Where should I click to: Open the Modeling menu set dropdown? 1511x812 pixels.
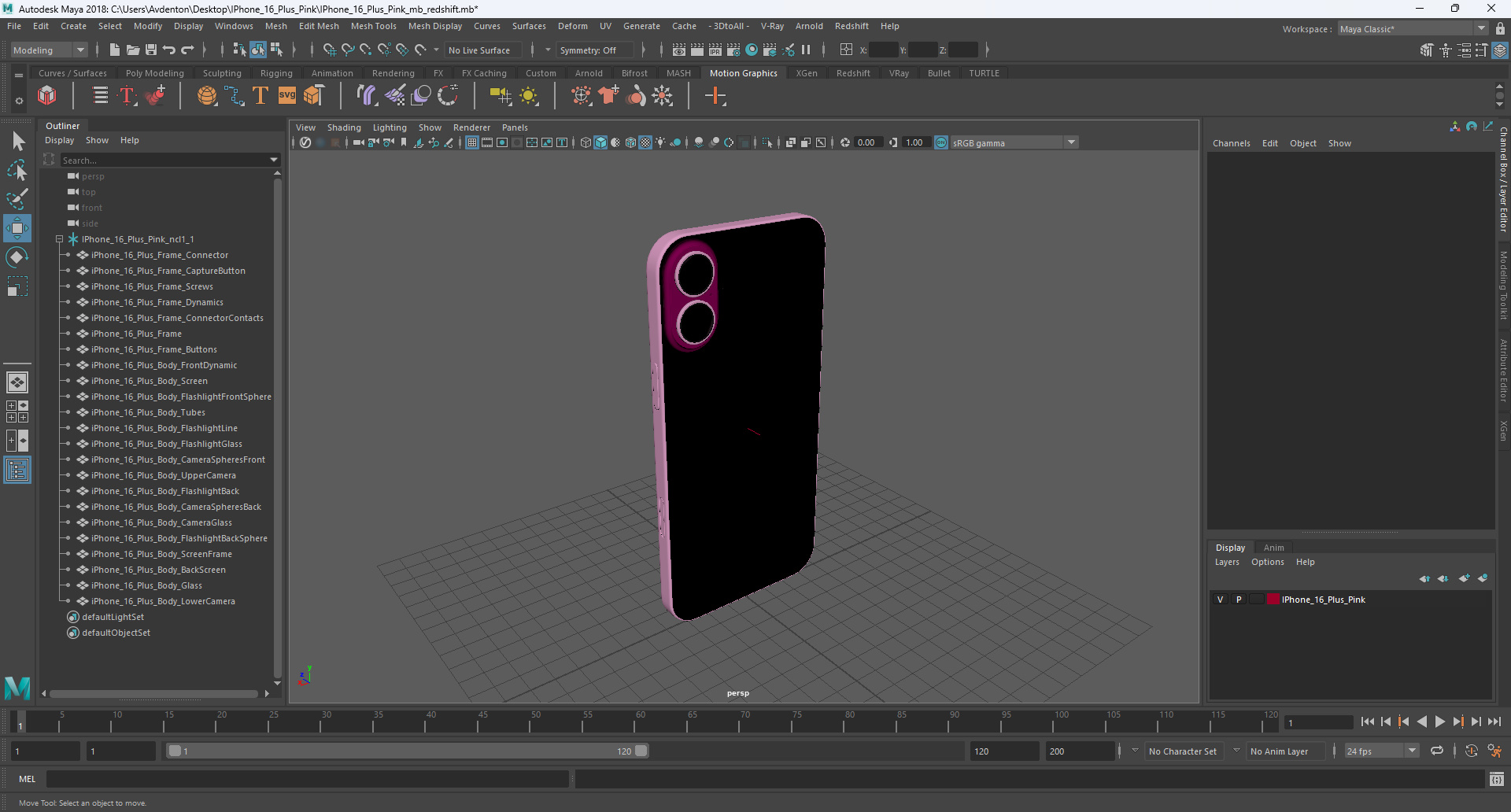coord(49,50)
